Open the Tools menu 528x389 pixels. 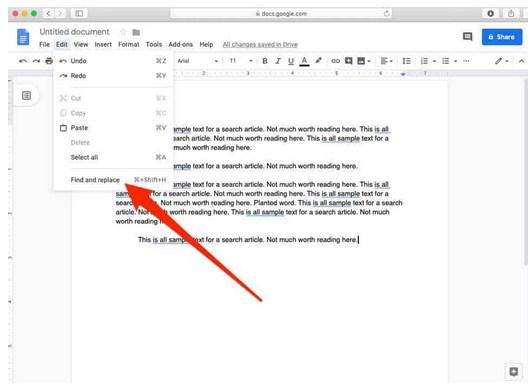154,44
